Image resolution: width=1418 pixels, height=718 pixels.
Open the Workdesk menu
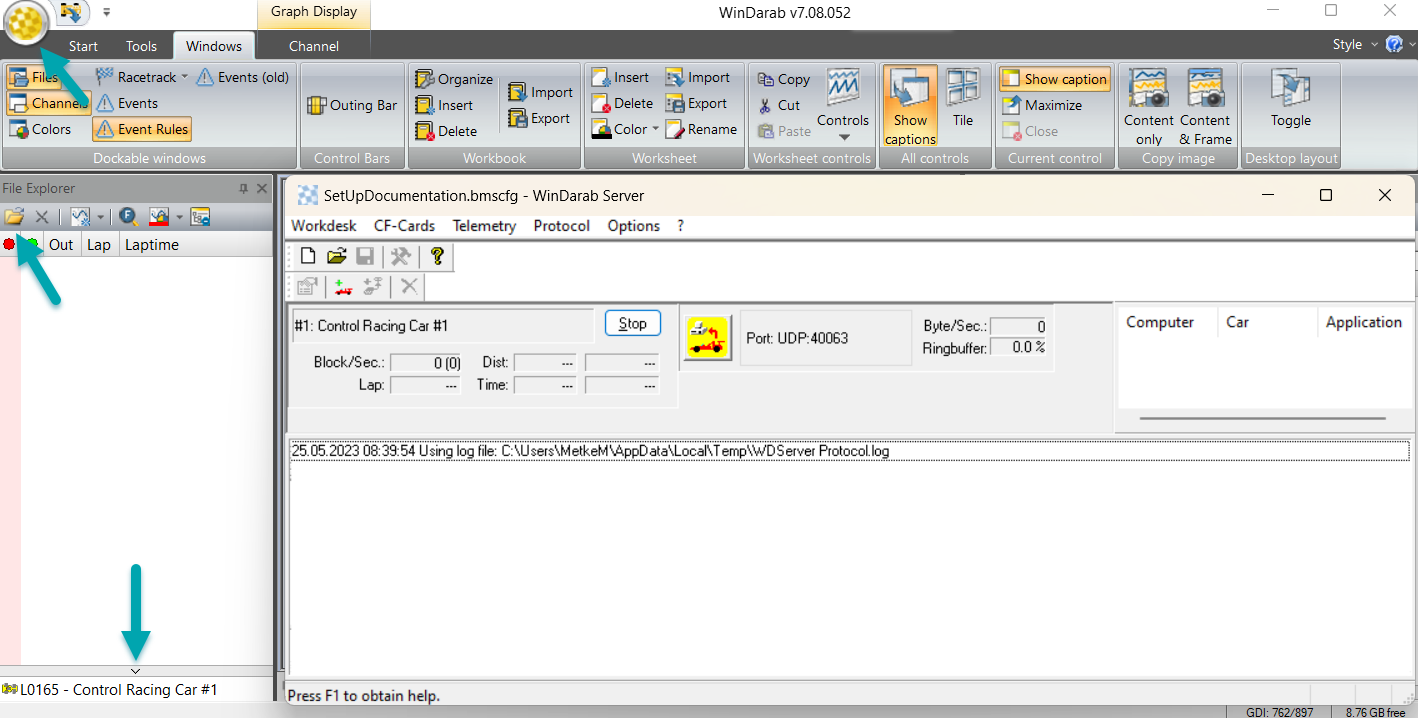(x=323, y=226)
